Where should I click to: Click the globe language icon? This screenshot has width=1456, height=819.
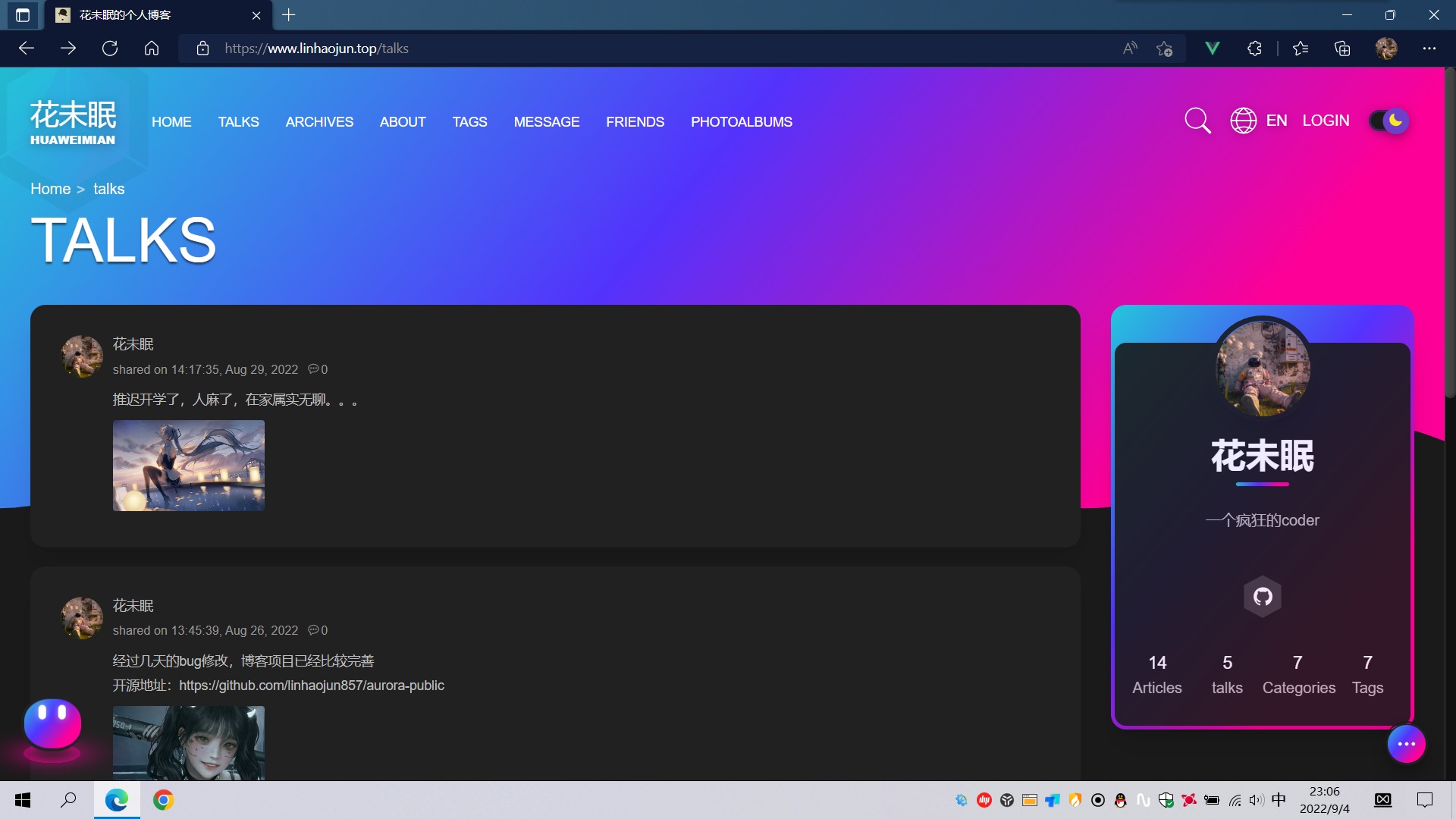(1243, 121)
